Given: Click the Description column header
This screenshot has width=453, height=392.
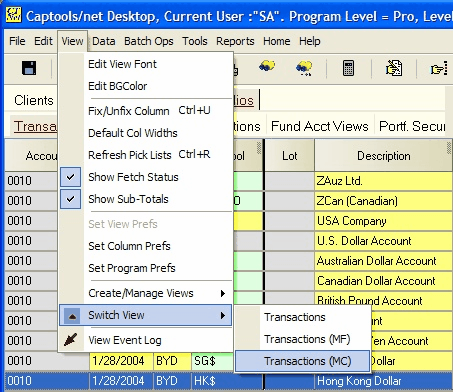Looking at the screenshot, I should point(383,156).
